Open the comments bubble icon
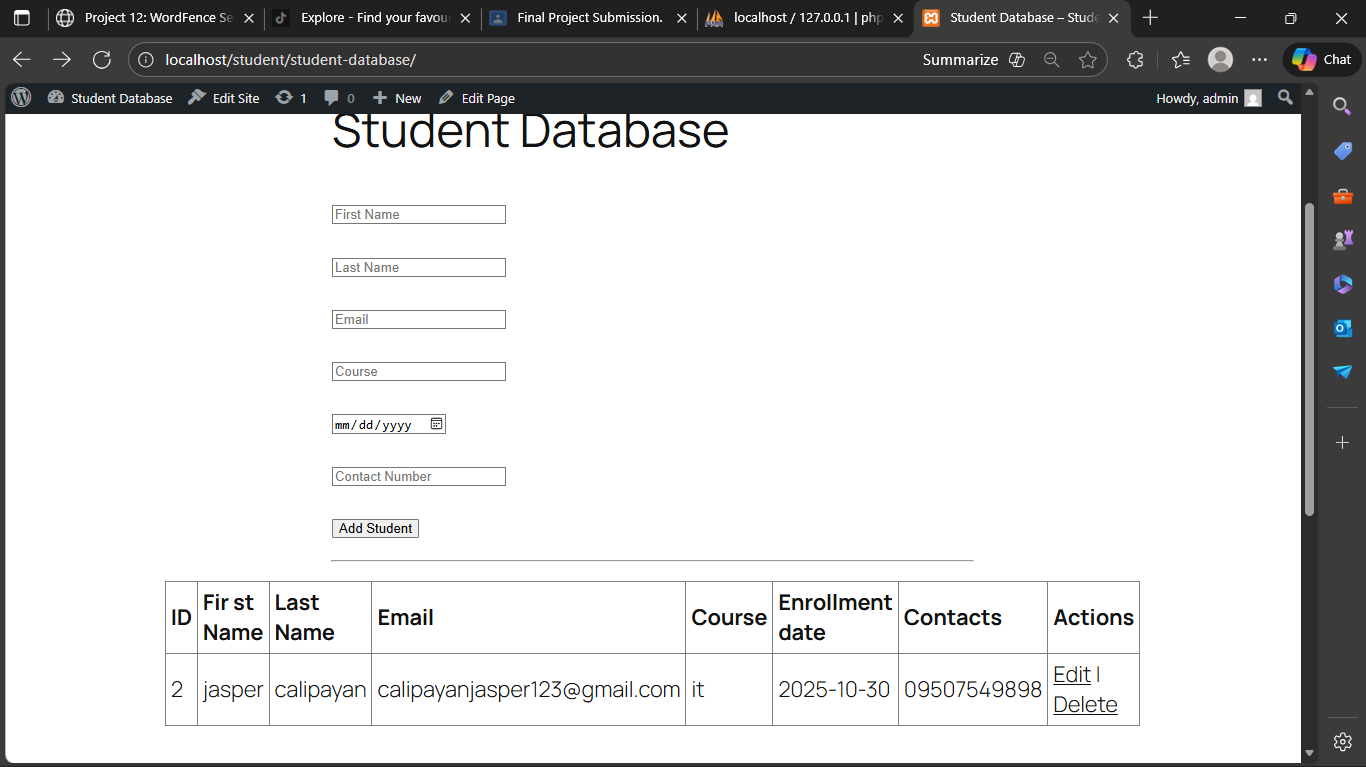 coord(331,98)
